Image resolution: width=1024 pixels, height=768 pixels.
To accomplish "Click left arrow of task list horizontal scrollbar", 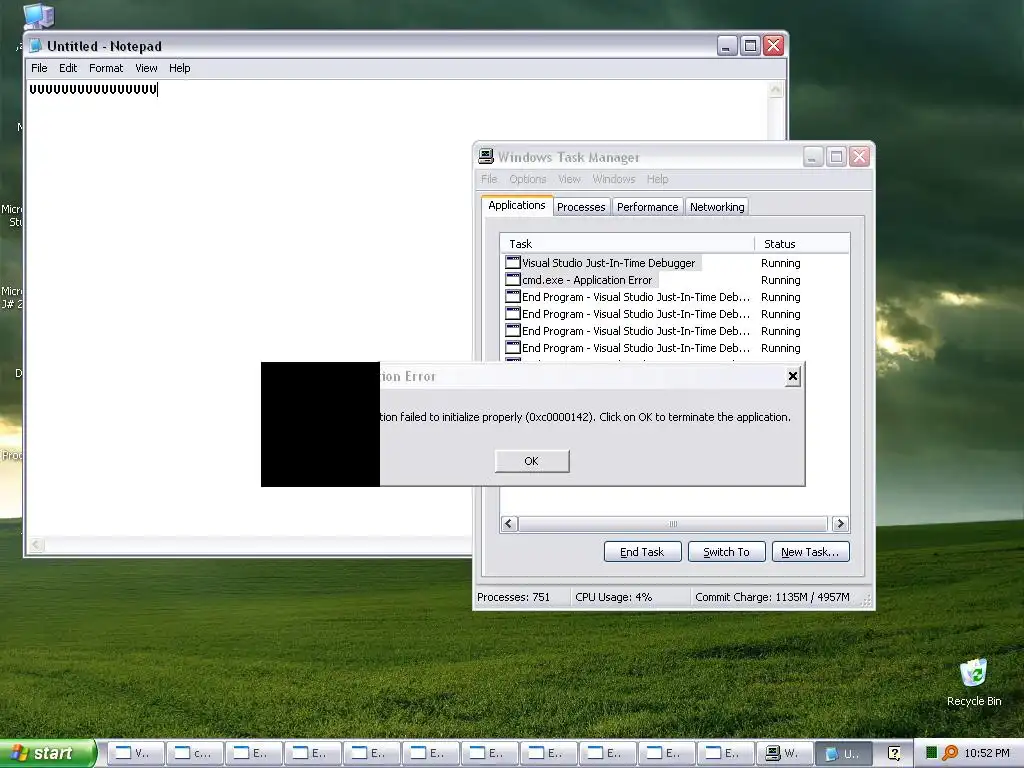I will tap(510, 524).
